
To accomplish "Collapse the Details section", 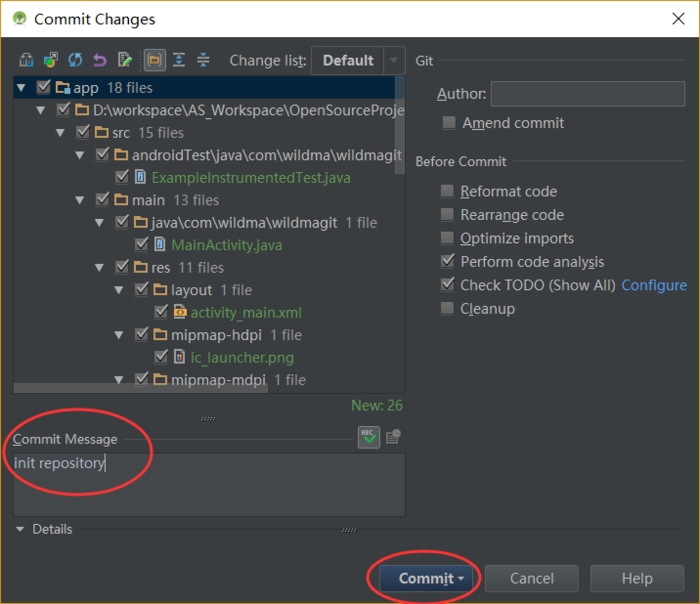I will 20,529.
